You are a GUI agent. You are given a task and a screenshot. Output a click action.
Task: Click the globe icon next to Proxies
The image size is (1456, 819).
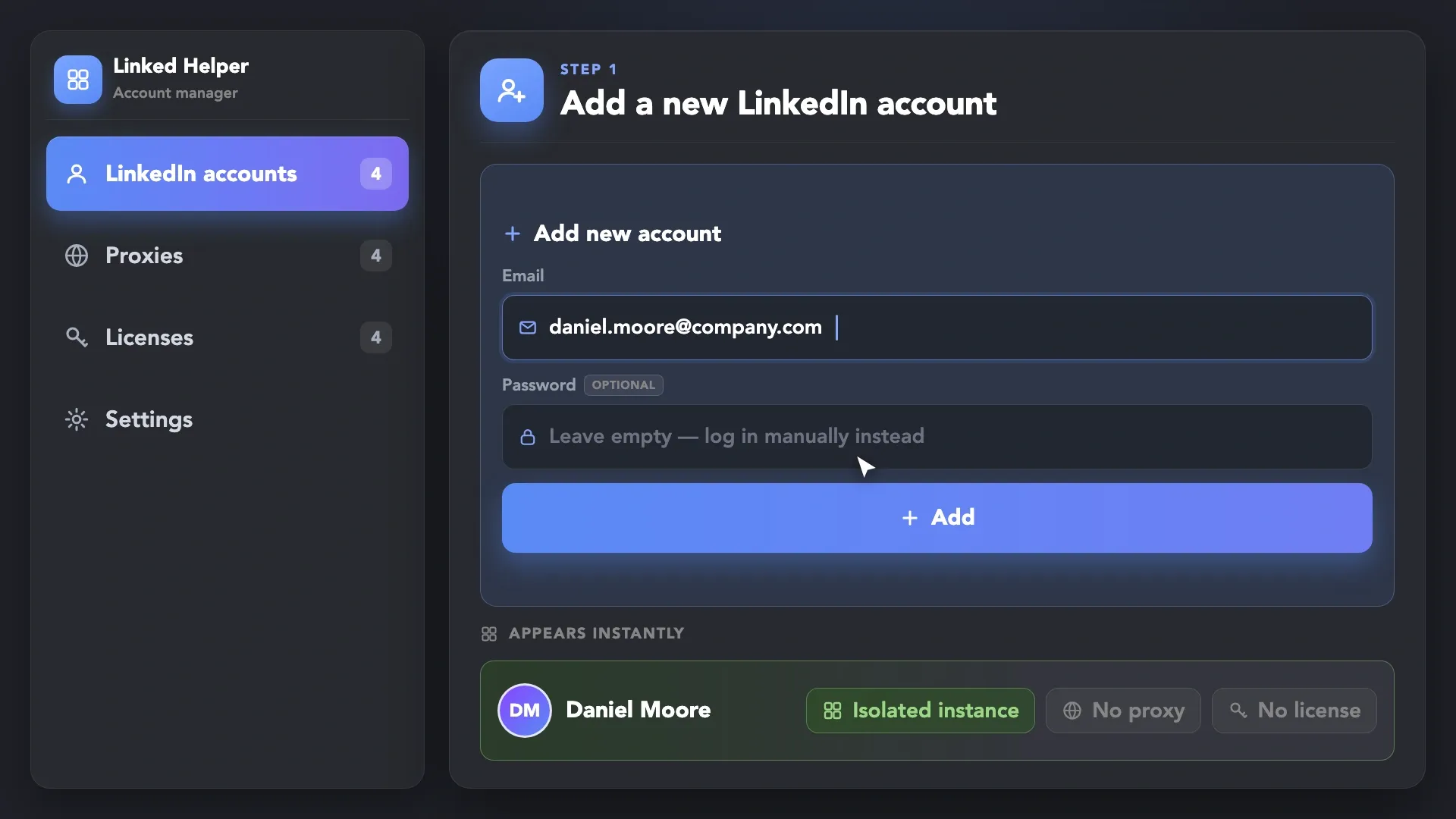pos(77,256)
